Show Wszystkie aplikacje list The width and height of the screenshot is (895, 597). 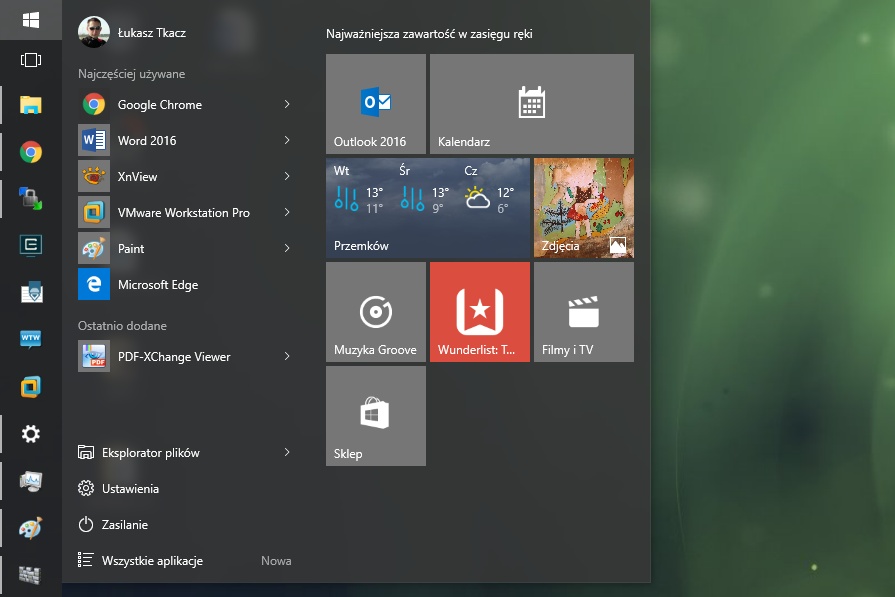coord(151,561)
